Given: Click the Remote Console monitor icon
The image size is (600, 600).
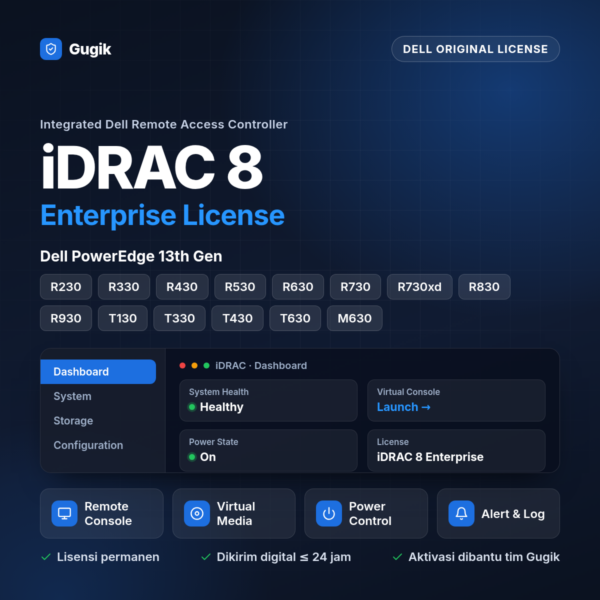Looking at the screenshot, I should (64, 513).
